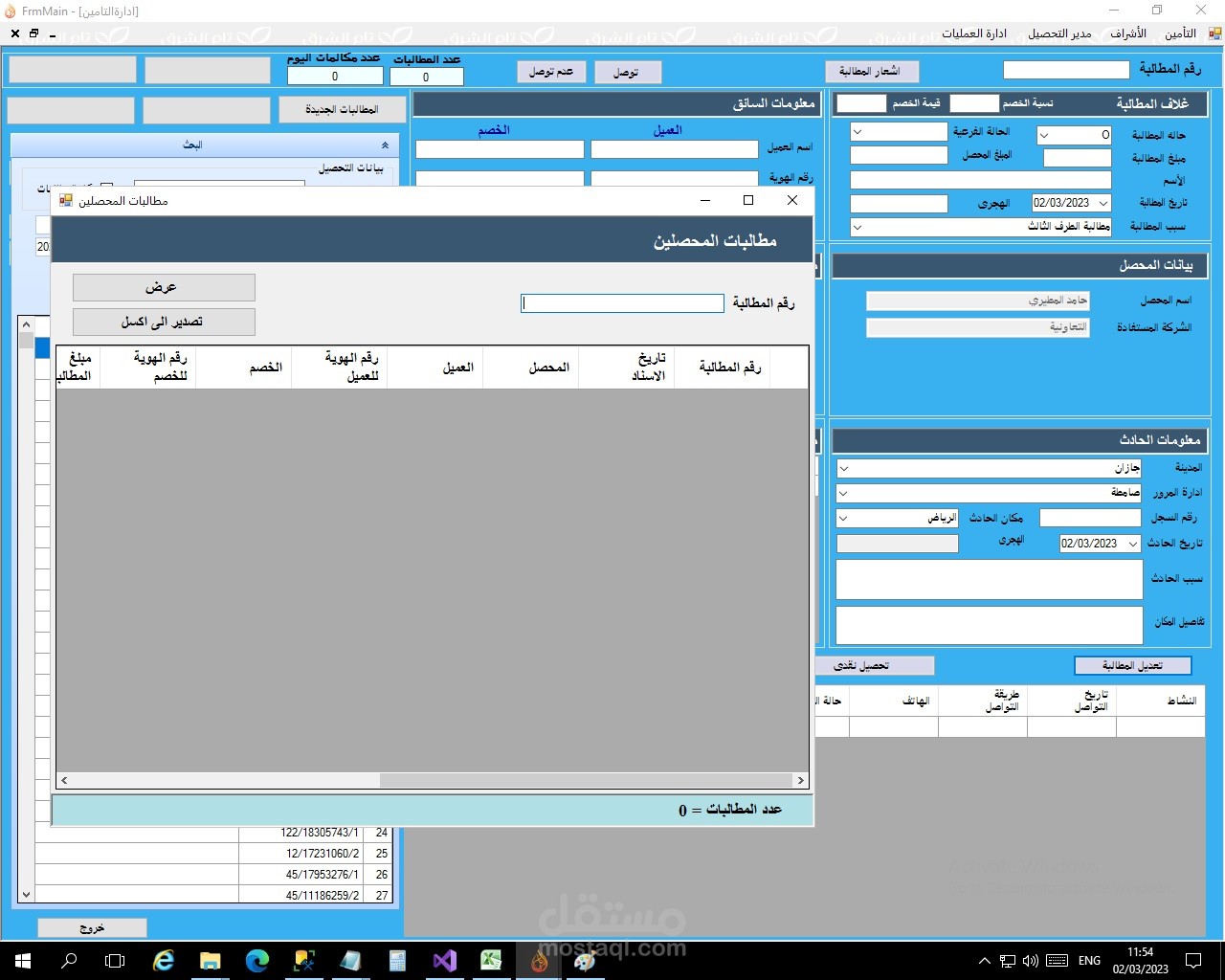This screenshot has width=1225, height=980.
Task: Select claim row 45/17953276/1
Action: click(x=214, y=875)
